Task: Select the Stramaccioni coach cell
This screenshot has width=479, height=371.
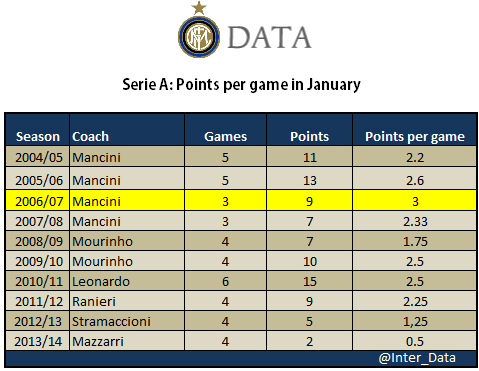Action: [x=127, y=321]
